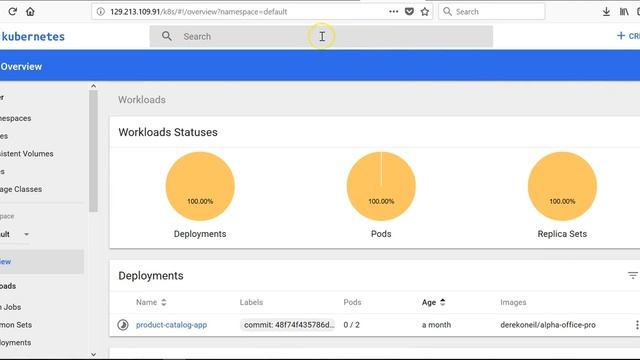The height and width of the screenshot is (360, 640).
Task: Click the plus Create icon
Action: [x=621, y=36]
